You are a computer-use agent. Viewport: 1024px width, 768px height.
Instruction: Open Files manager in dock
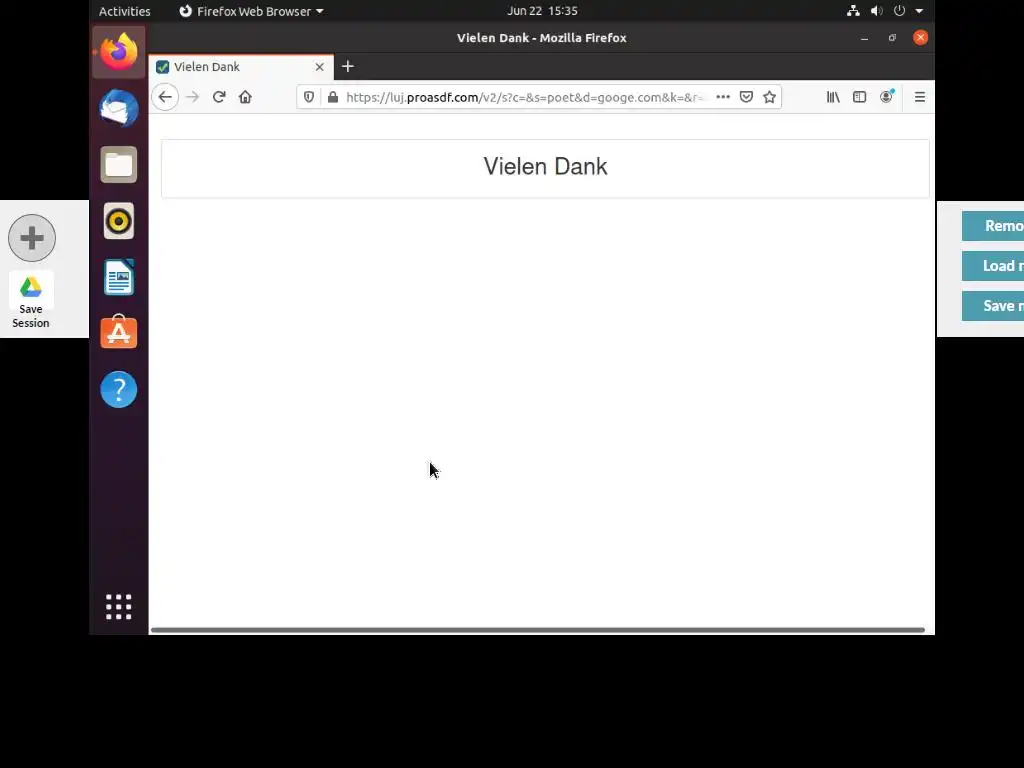point(119,165)
